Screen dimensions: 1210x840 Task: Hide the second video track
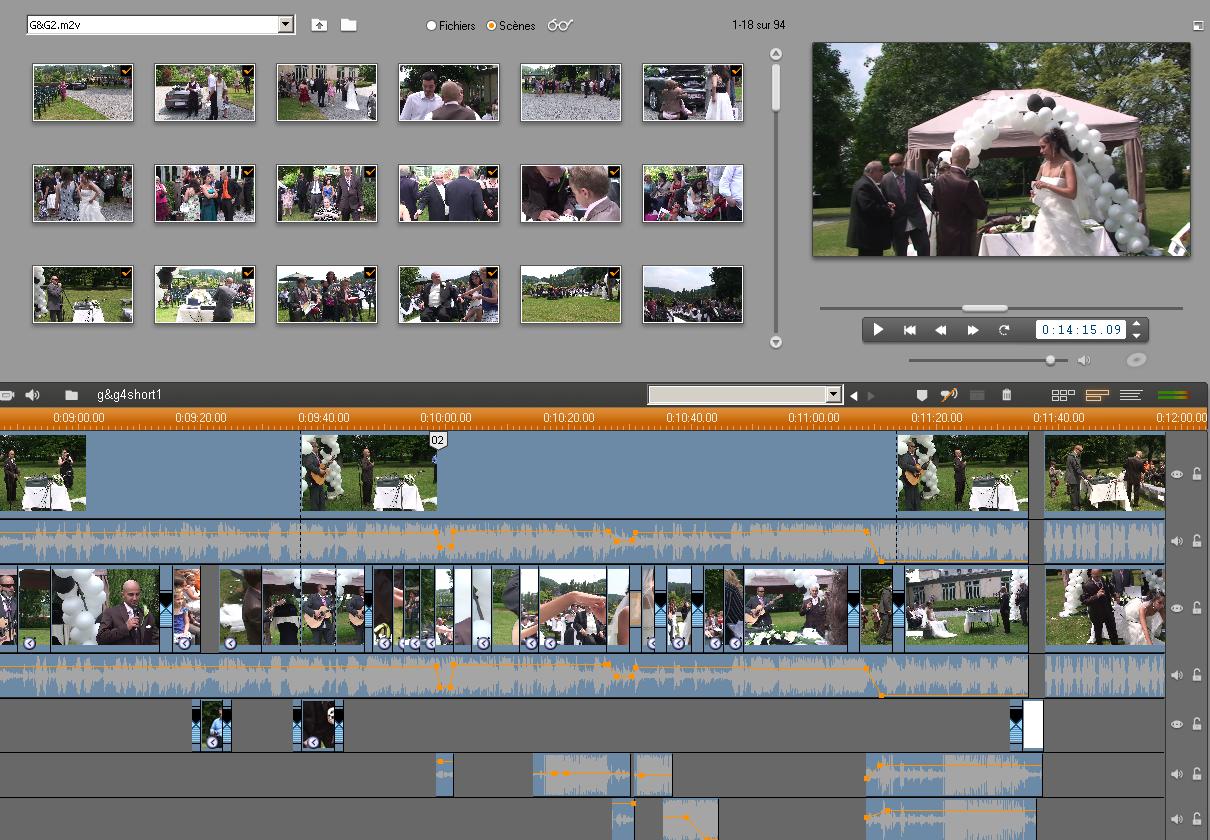pos(1177,608)
